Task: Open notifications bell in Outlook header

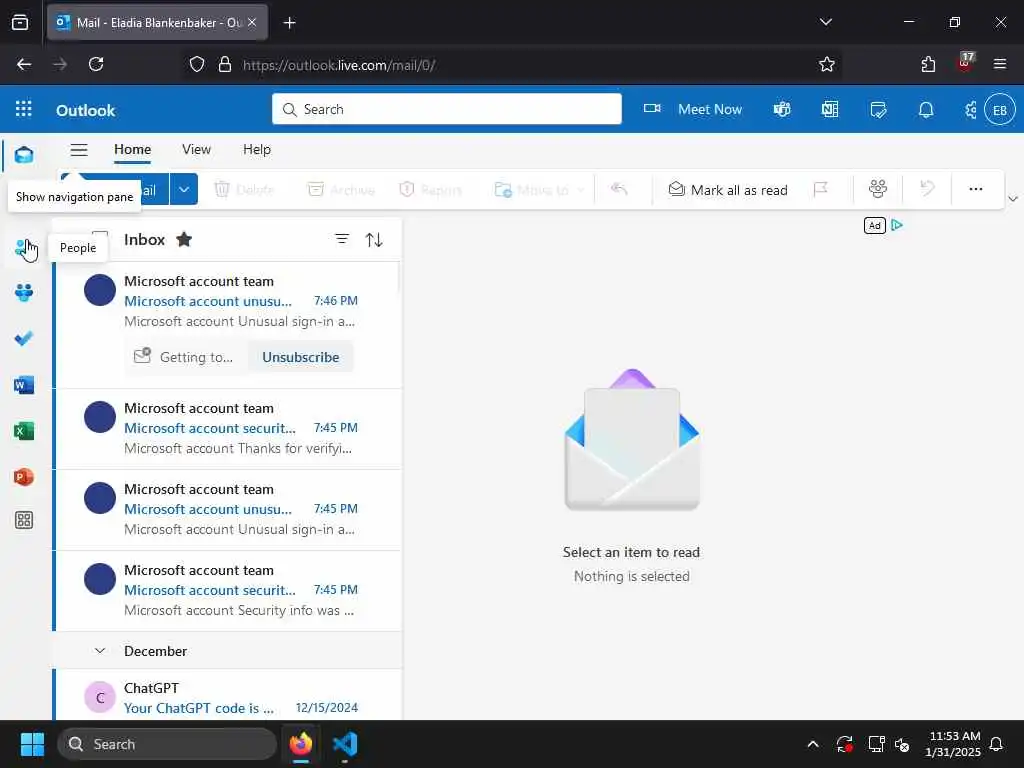Action: [926, 110]
